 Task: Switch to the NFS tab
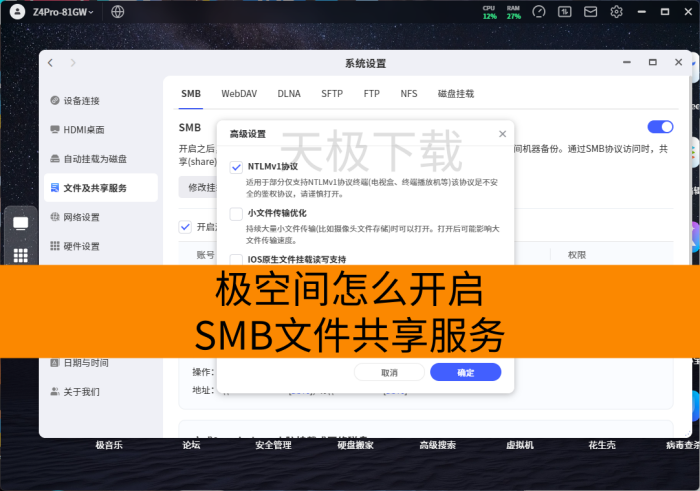tap(408, 94)
